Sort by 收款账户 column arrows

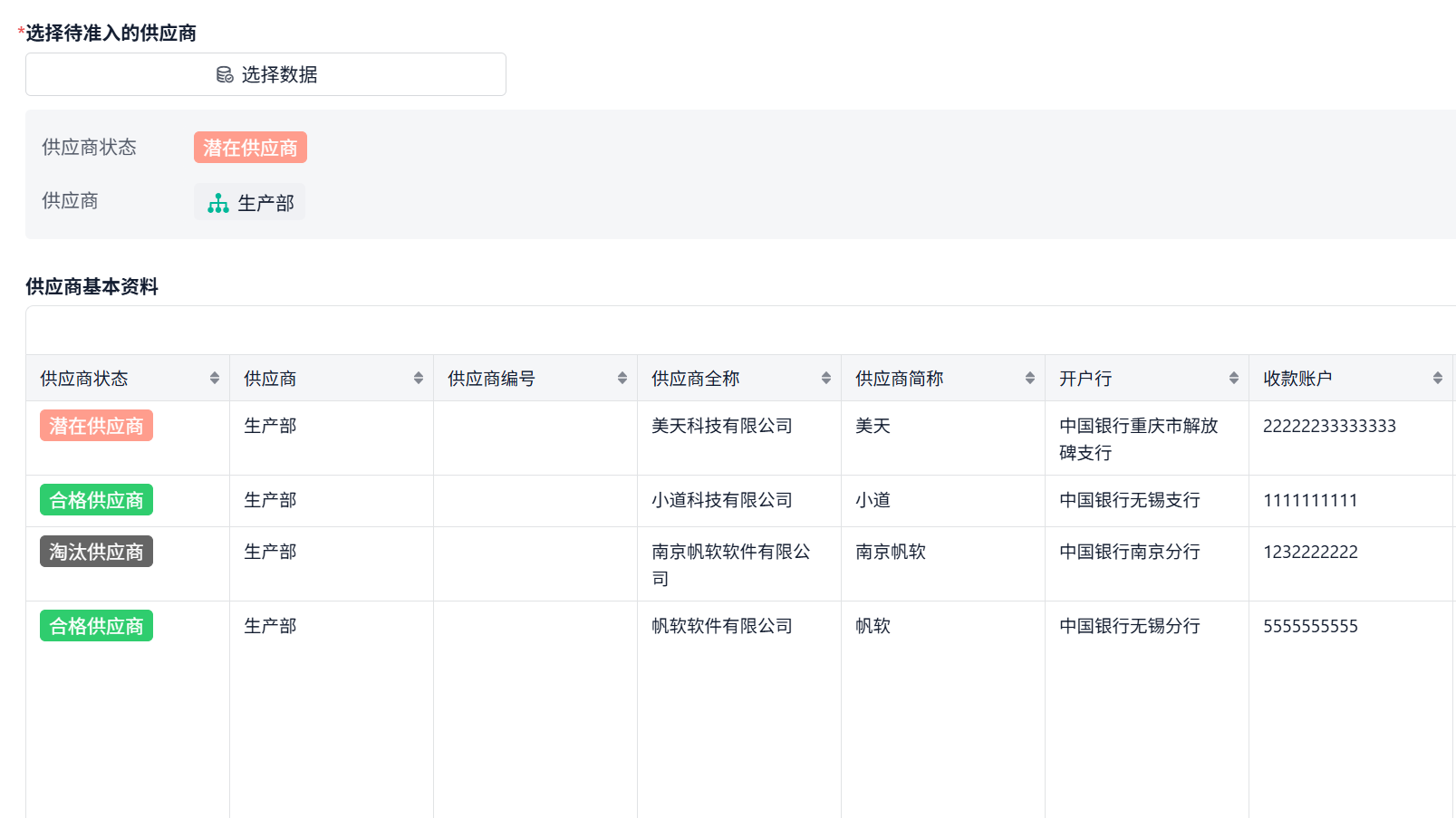[x=1438, y=379]
